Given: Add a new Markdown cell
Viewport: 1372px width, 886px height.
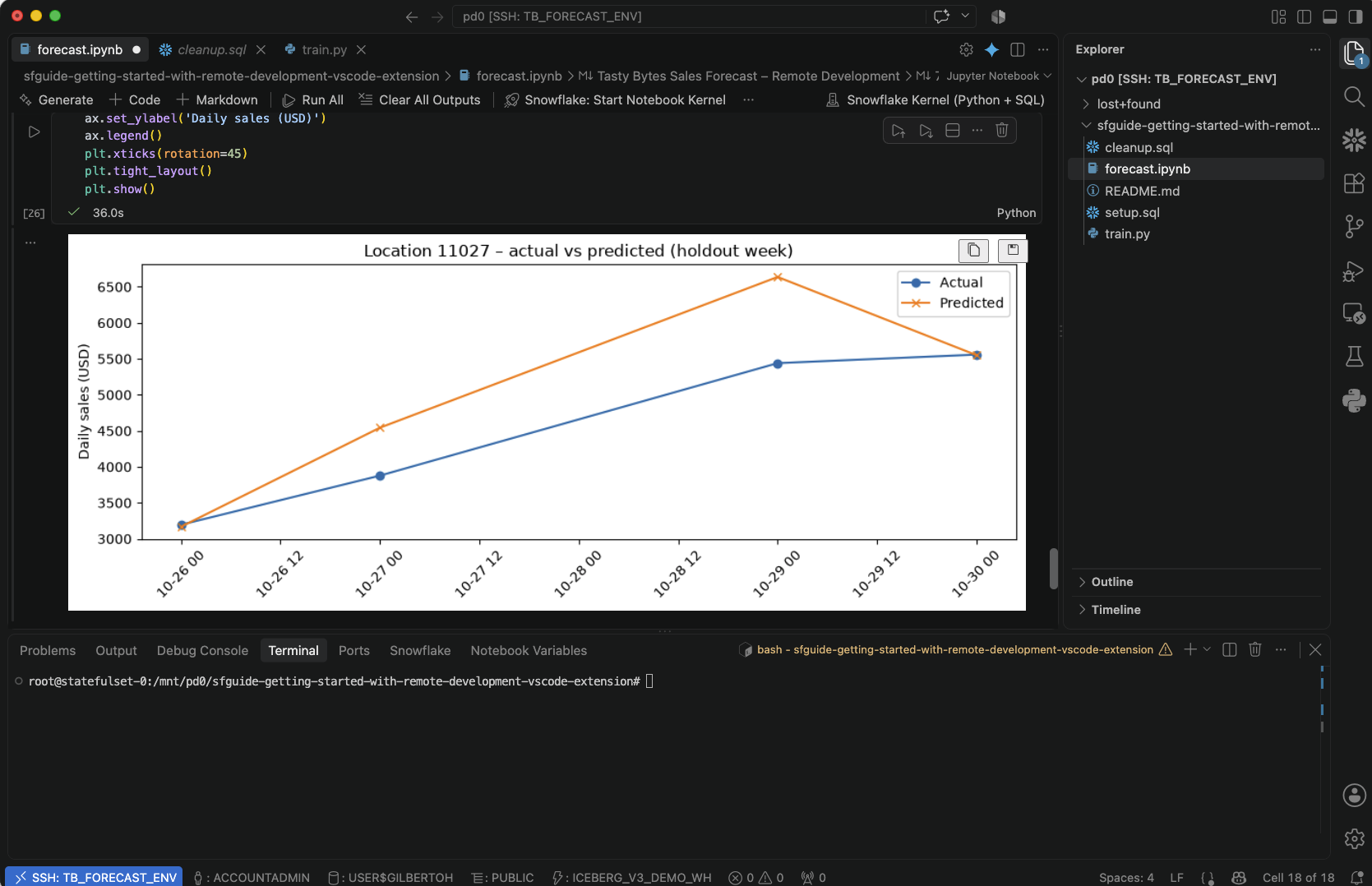Looking at the screenshot, I should pyautogui.click(x=217, y=99).
